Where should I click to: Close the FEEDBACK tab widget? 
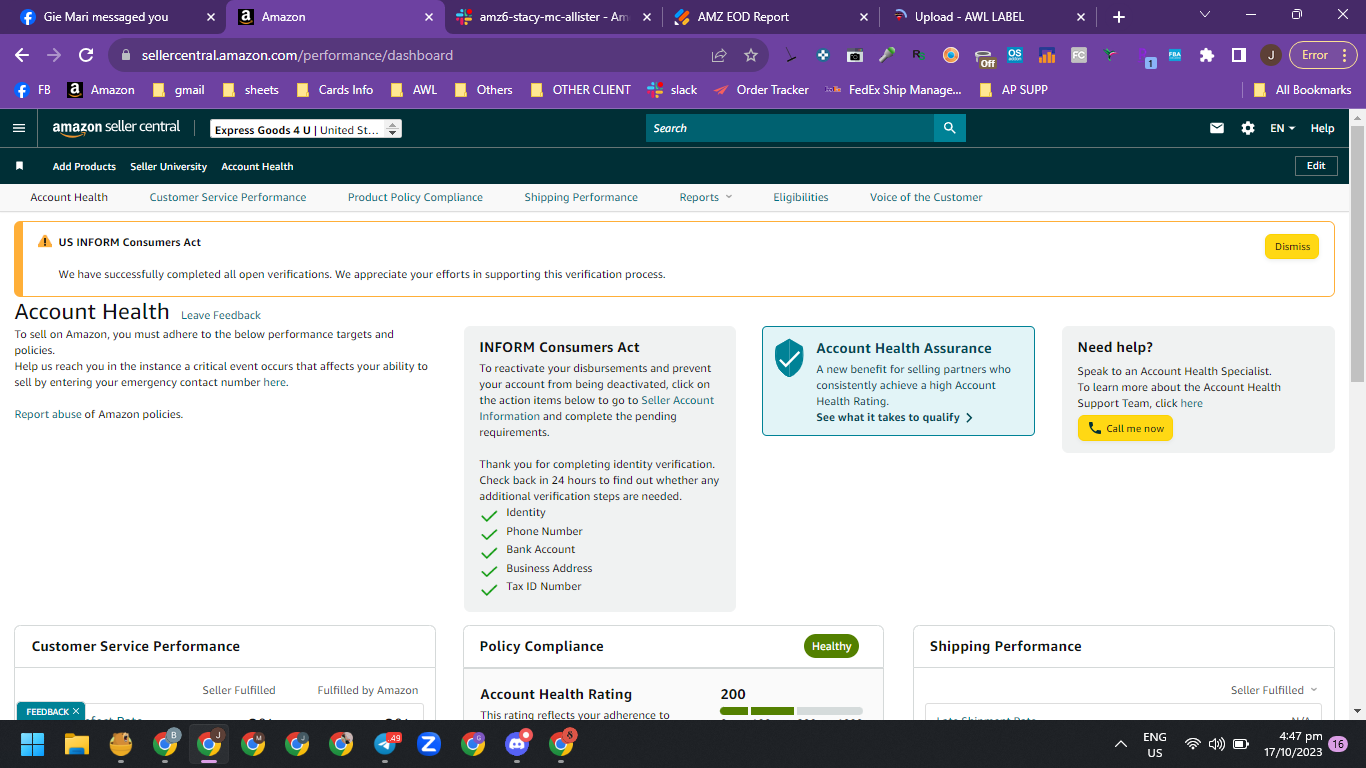tap(76, 711)
